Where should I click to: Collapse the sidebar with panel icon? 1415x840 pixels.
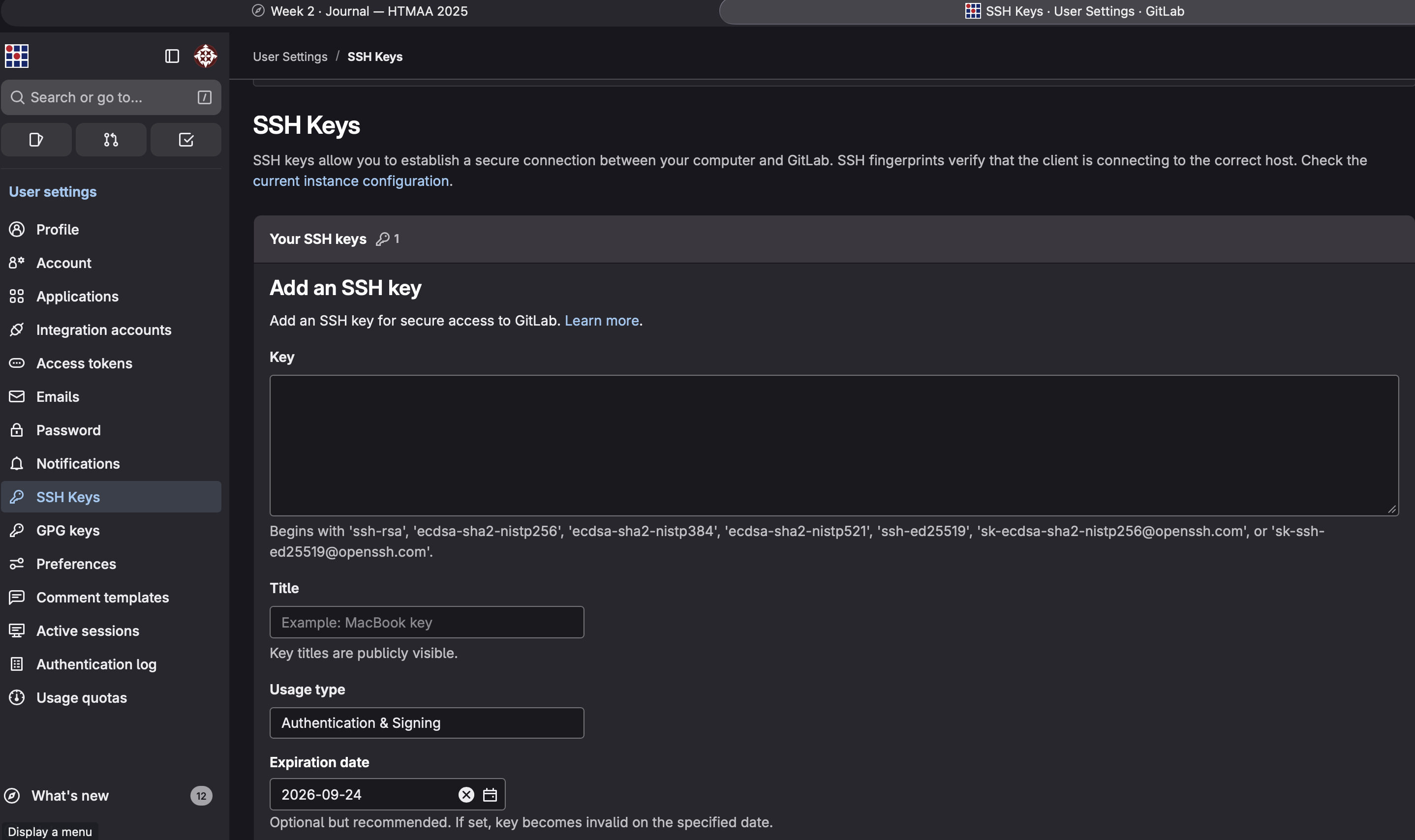pyautogui.click(x=172, y=56)
